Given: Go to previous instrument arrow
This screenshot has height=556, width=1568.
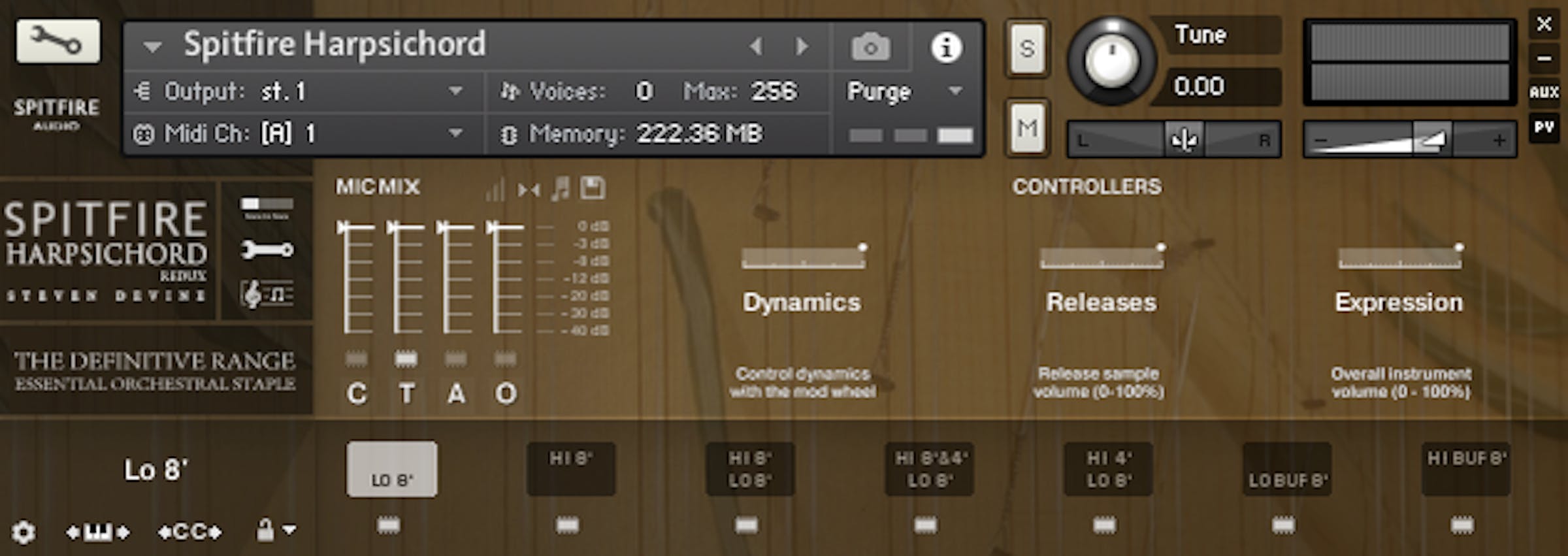Looking at the screenshot, I should pos(756,46).
